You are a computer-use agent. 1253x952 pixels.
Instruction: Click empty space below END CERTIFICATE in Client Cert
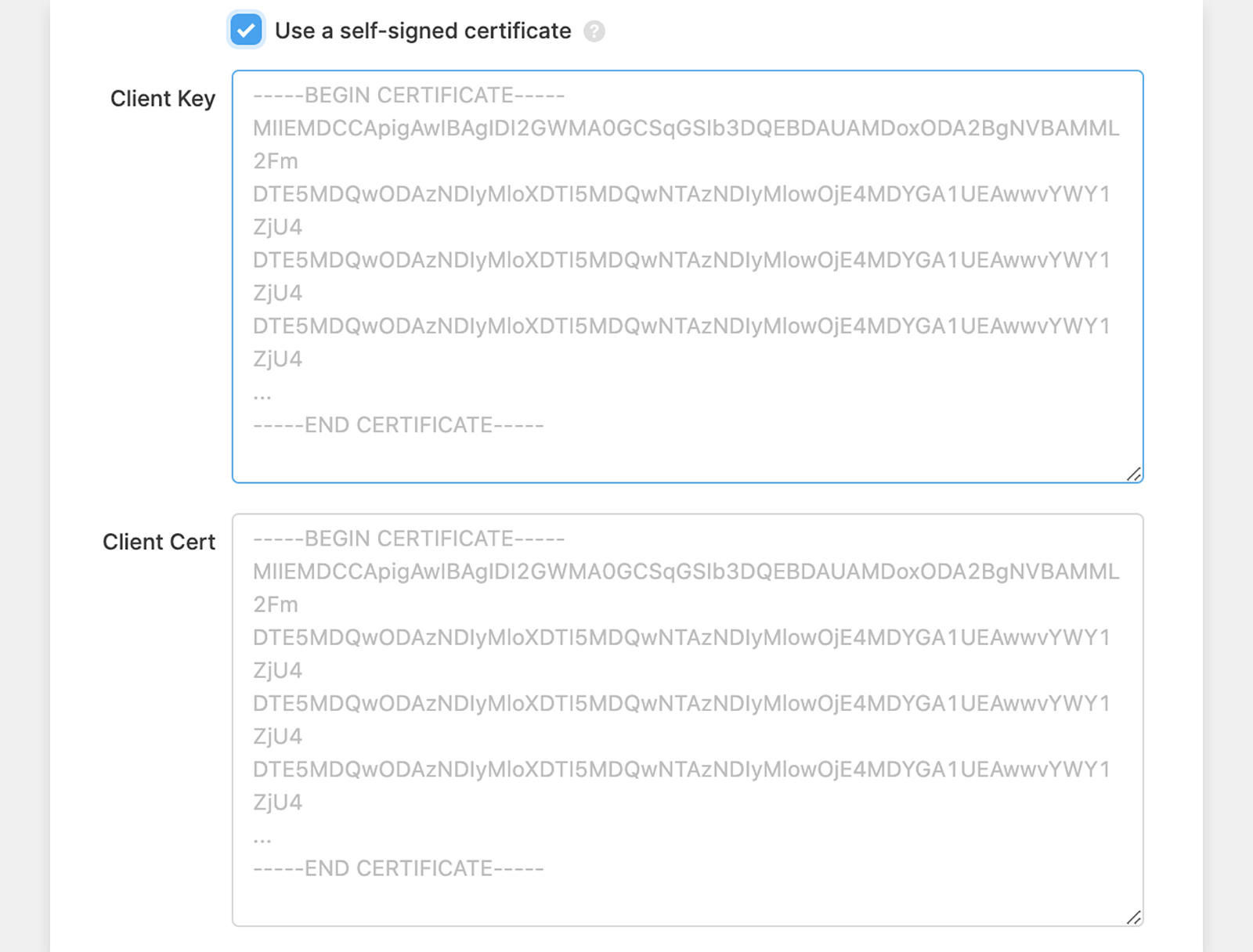point(688,902)
